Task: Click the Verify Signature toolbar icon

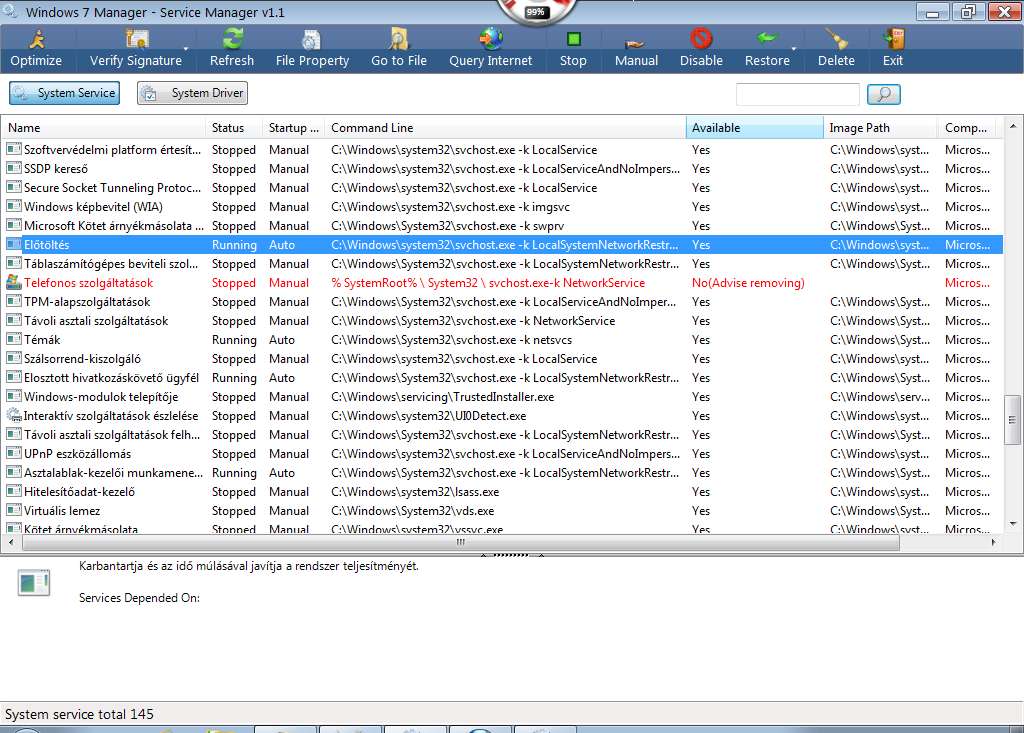Action: (x=136, y=40)
